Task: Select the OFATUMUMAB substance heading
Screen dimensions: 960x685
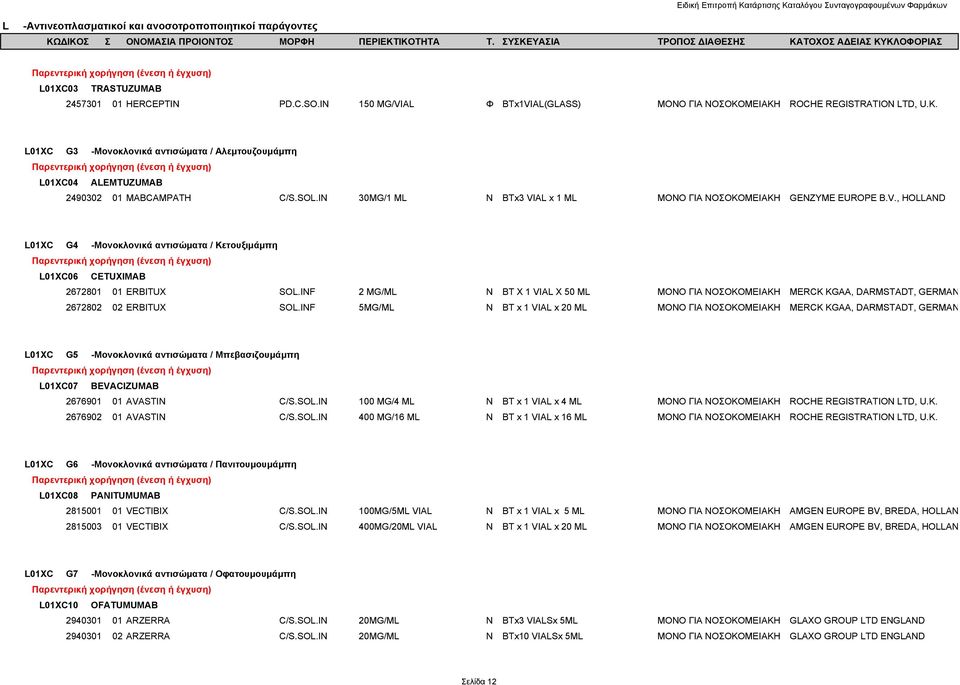Action: pos(124,605)
